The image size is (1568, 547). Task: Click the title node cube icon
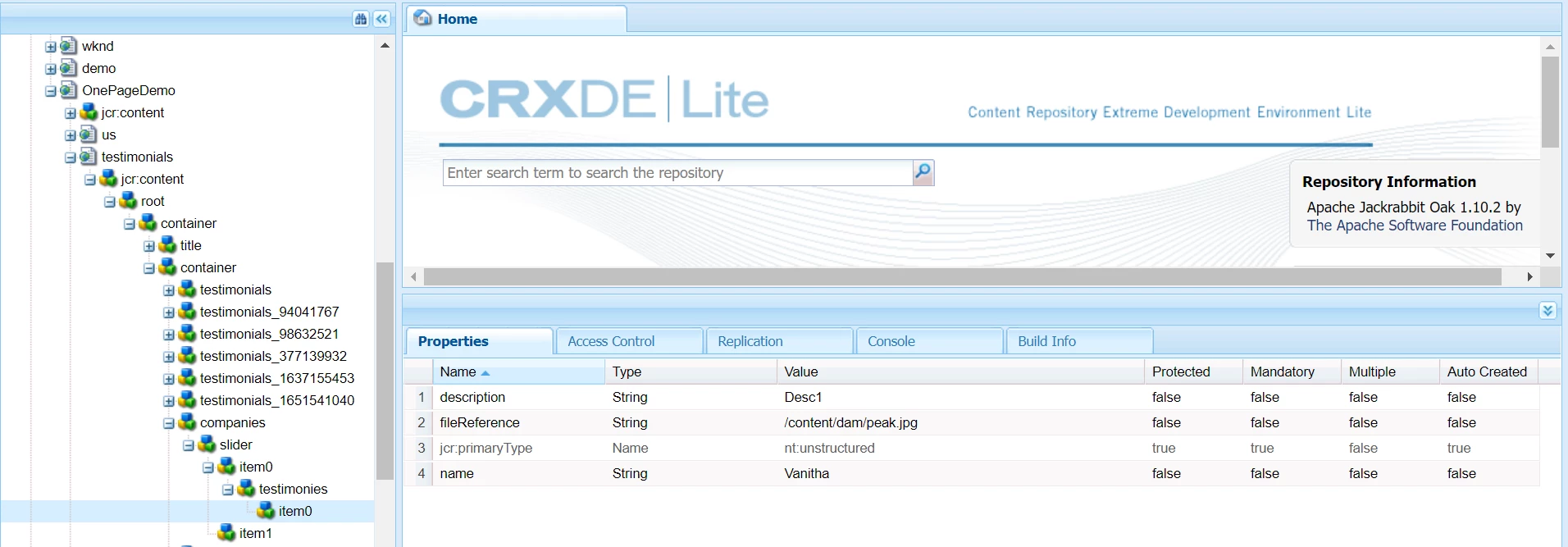tap(167, 245)
